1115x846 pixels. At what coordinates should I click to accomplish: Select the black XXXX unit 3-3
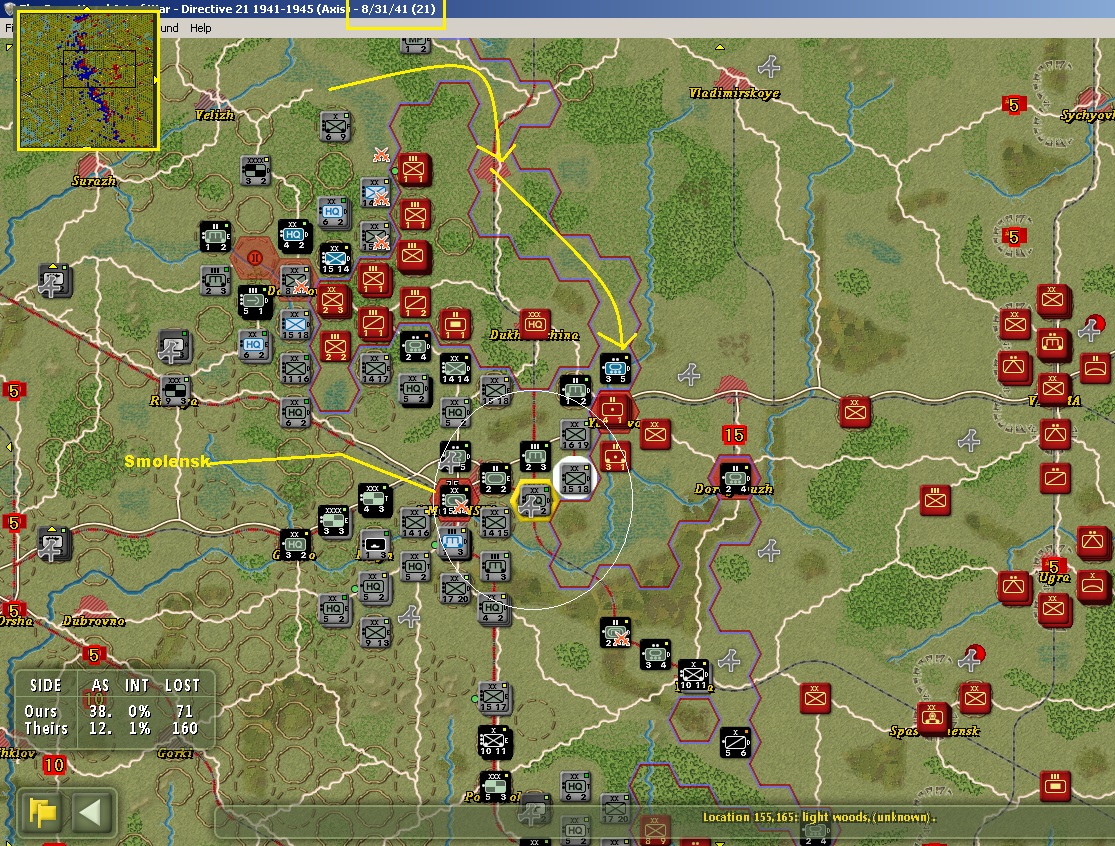click(334, 521)
